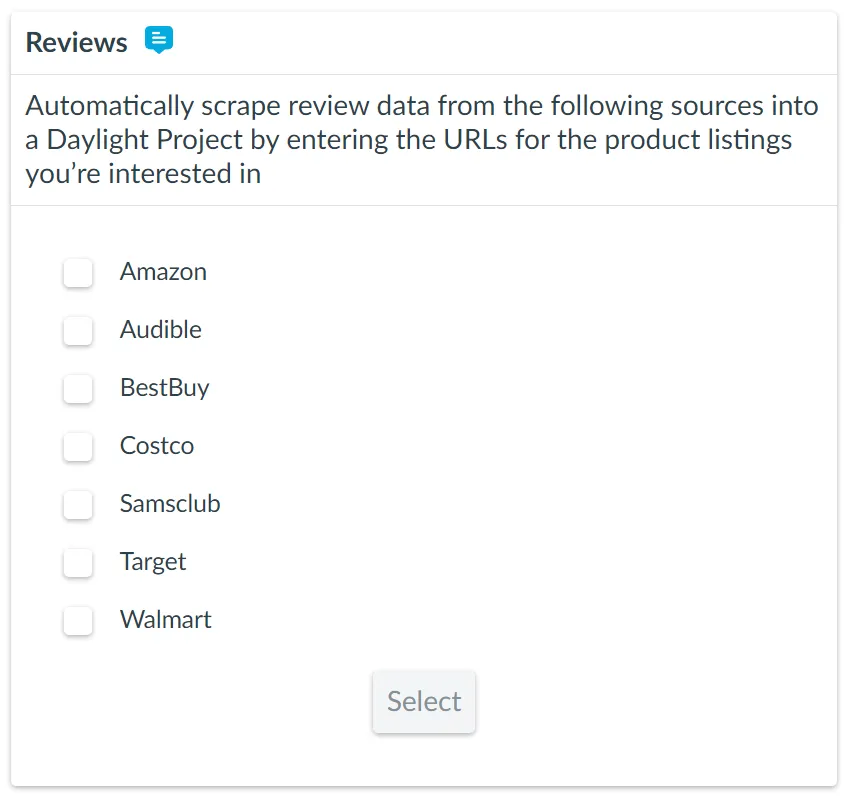Click the Samsclub label text
845x798 pixels.
(170, 504)
